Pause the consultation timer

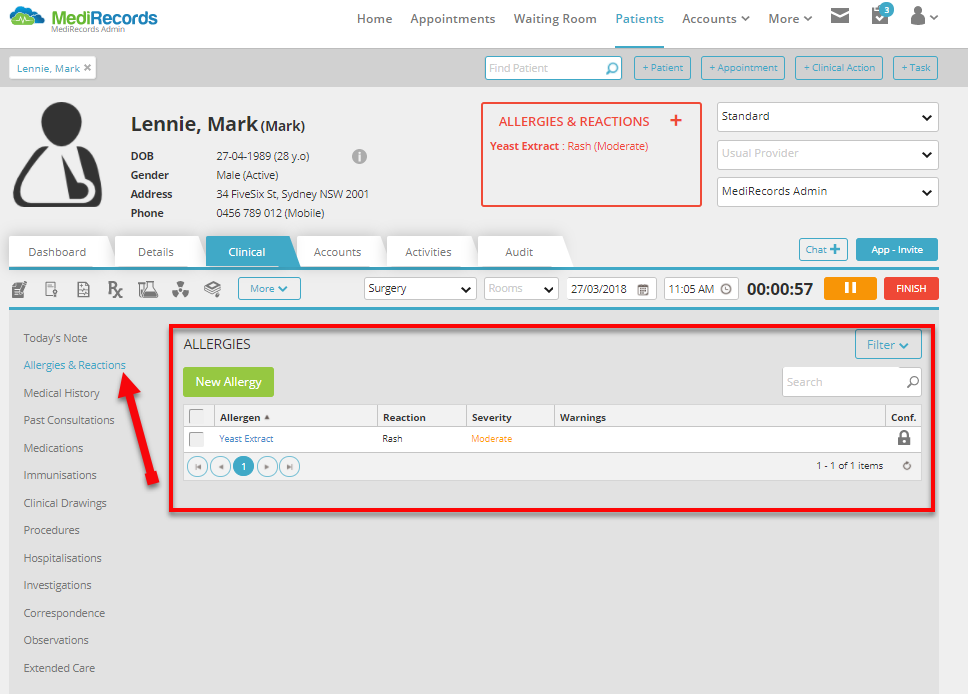[850, 288]
